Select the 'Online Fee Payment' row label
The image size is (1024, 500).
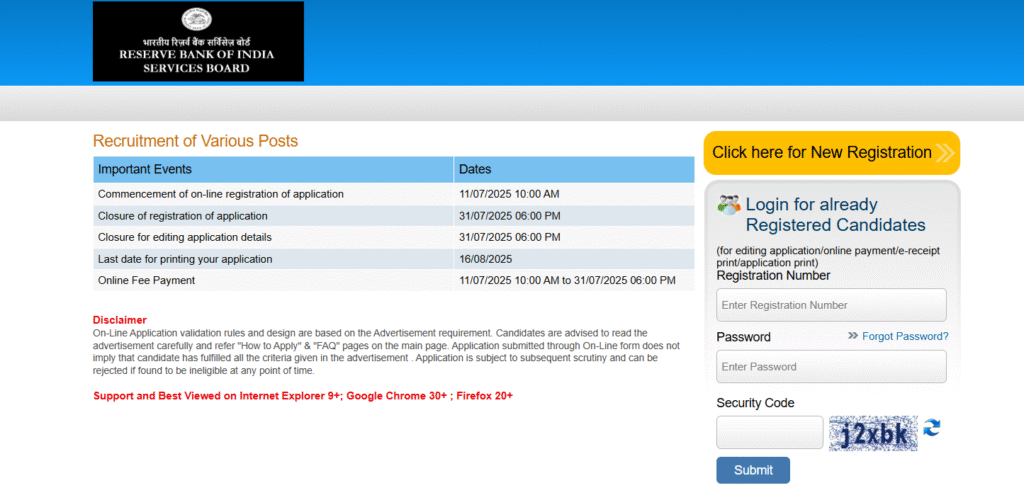pyautogui.click(x=146, y=281)
